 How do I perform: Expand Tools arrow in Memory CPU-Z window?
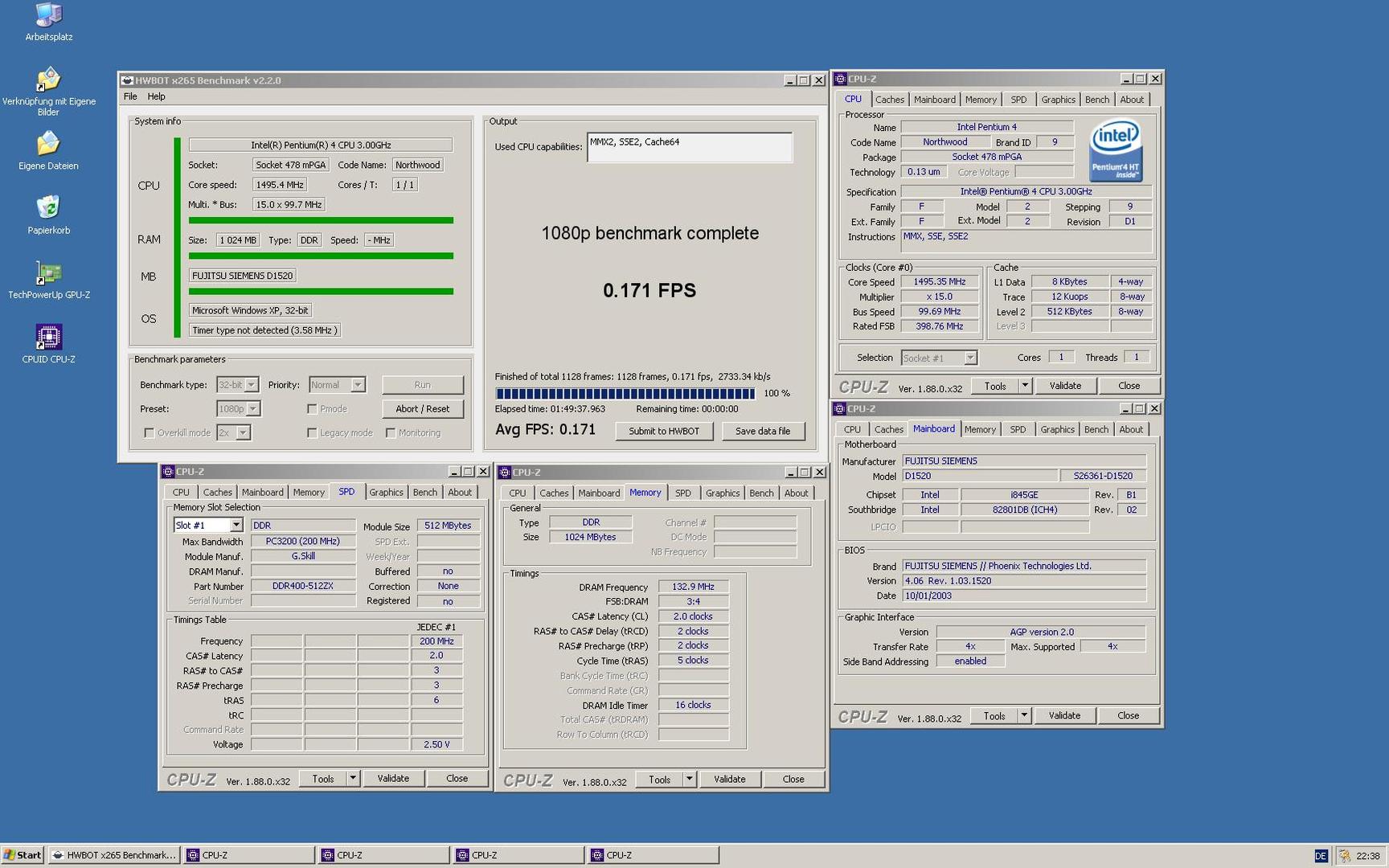tap(689, 779)
